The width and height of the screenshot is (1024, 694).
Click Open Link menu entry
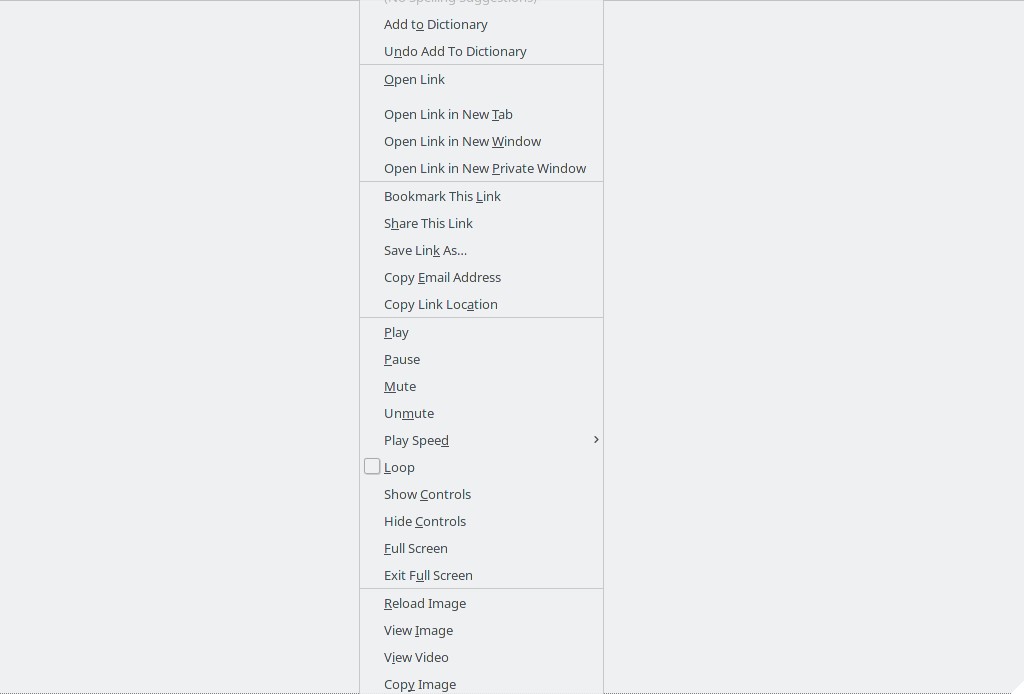481,80
